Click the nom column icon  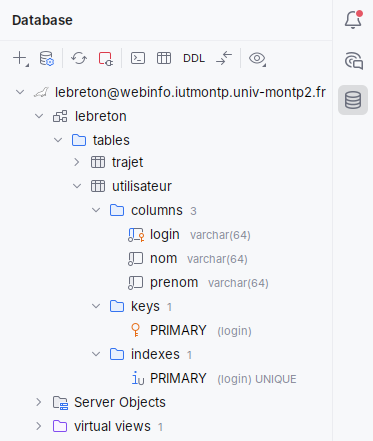[136, 259]
